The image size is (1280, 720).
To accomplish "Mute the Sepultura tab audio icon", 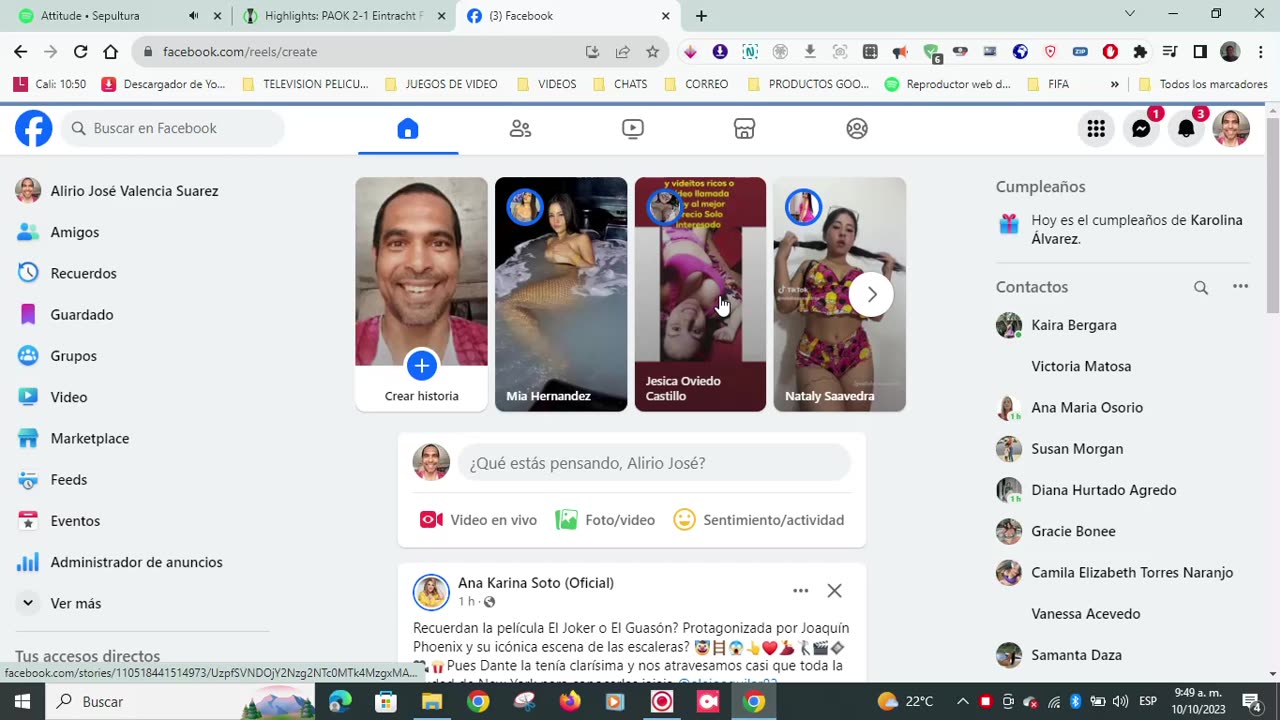I will (x=194, y=16).
